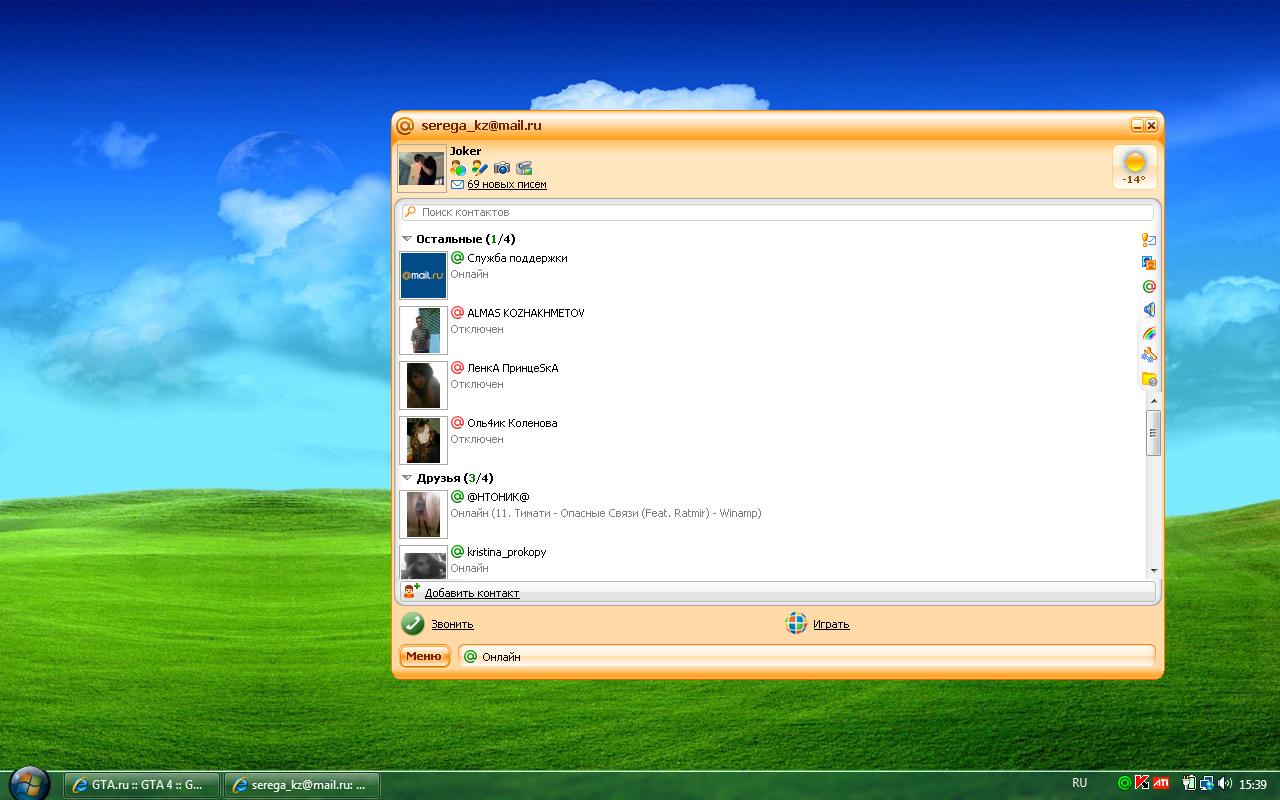Open the Онлайн status dropdown

pyautogui.click(x=806, y=657)
